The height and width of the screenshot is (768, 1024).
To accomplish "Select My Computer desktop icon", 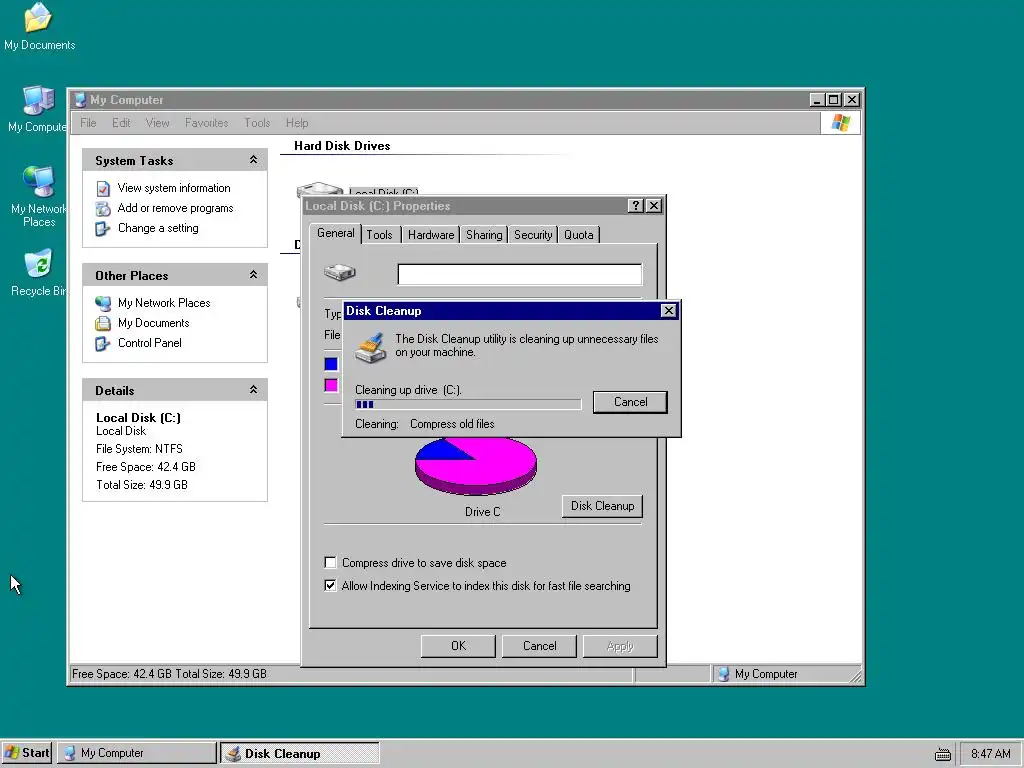I will [38, 108].
